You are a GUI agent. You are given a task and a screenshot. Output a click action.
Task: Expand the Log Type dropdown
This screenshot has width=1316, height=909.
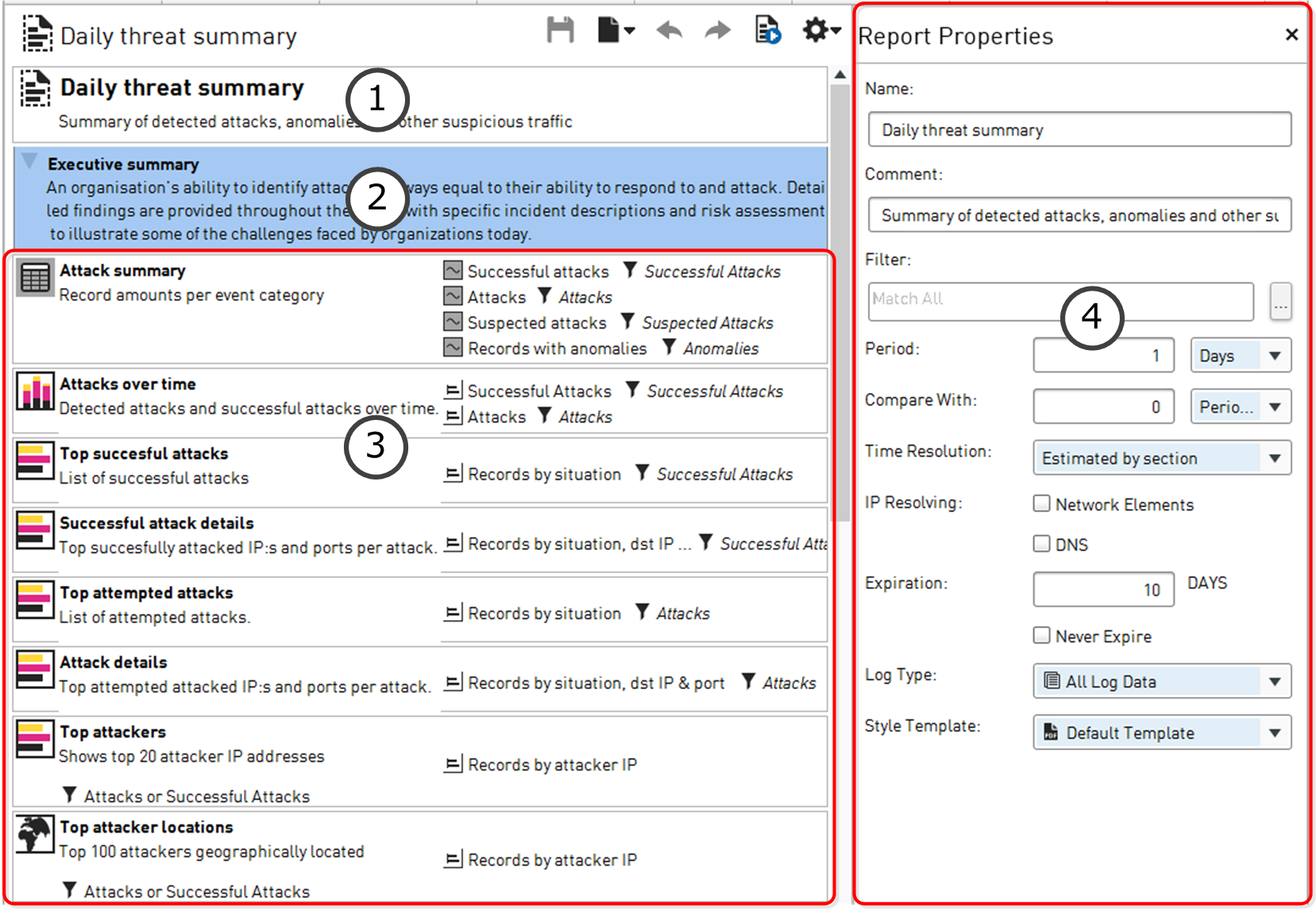pyautogui.click(x=1161, y=681)
